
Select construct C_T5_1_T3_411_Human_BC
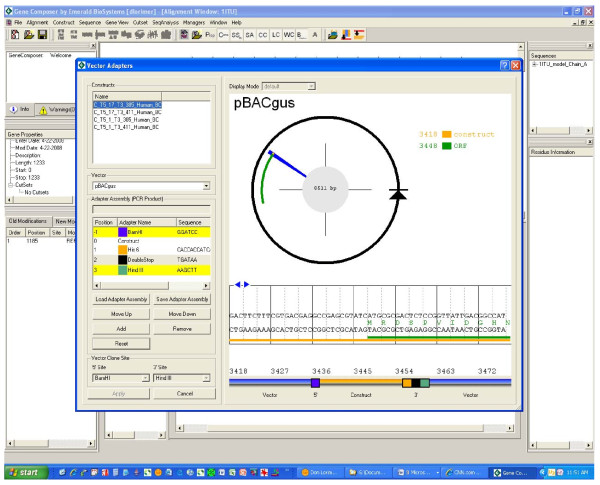coord(126,127)
